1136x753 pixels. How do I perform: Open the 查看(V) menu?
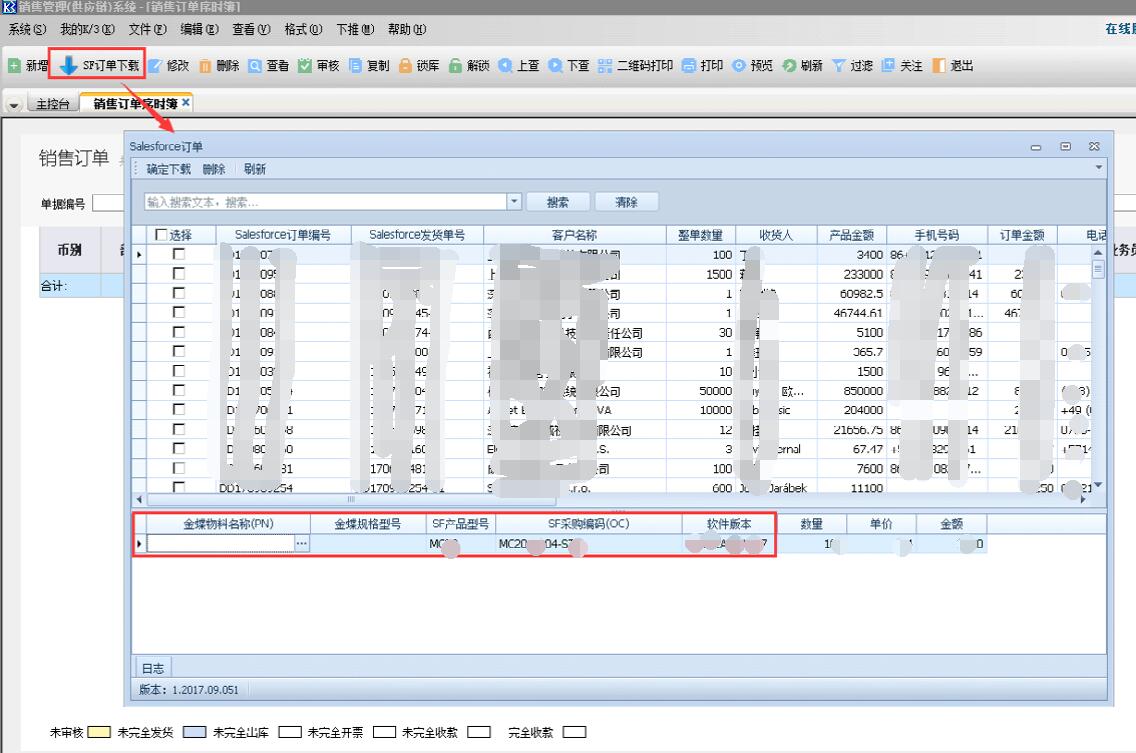click(x=251, y=29)
